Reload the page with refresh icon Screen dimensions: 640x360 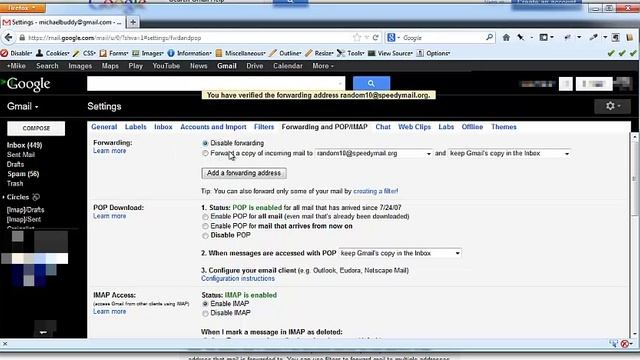click(x=376, y=38)
